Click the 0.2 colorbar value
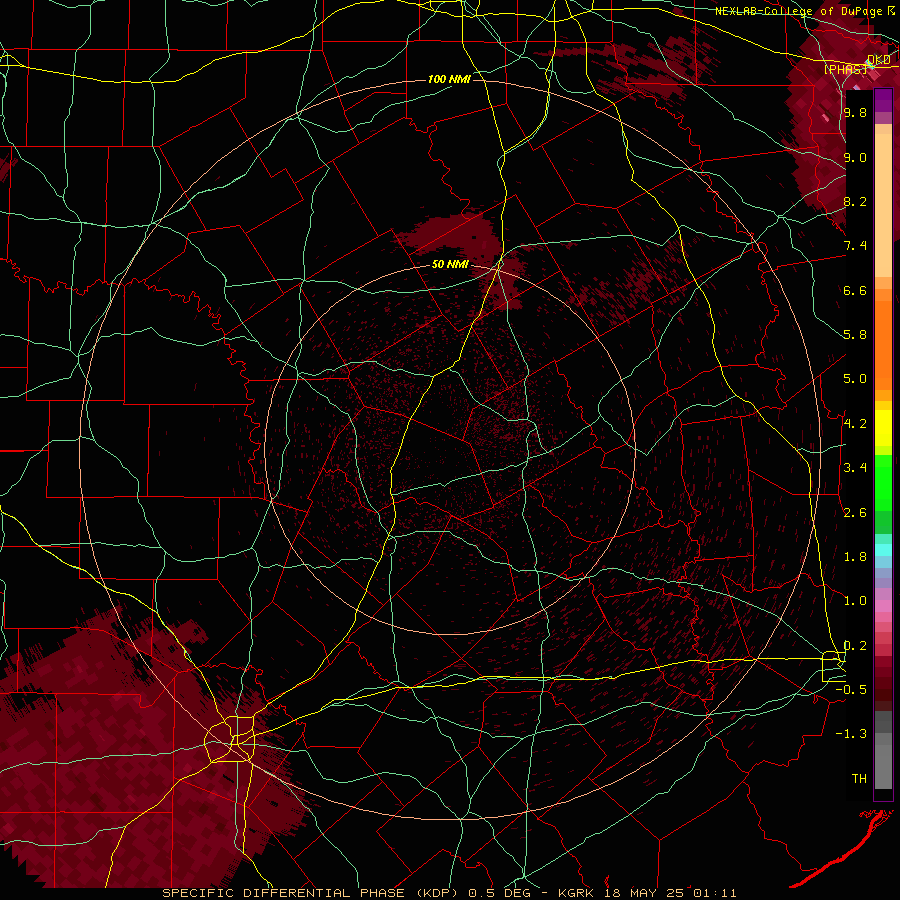 point(855,646)
